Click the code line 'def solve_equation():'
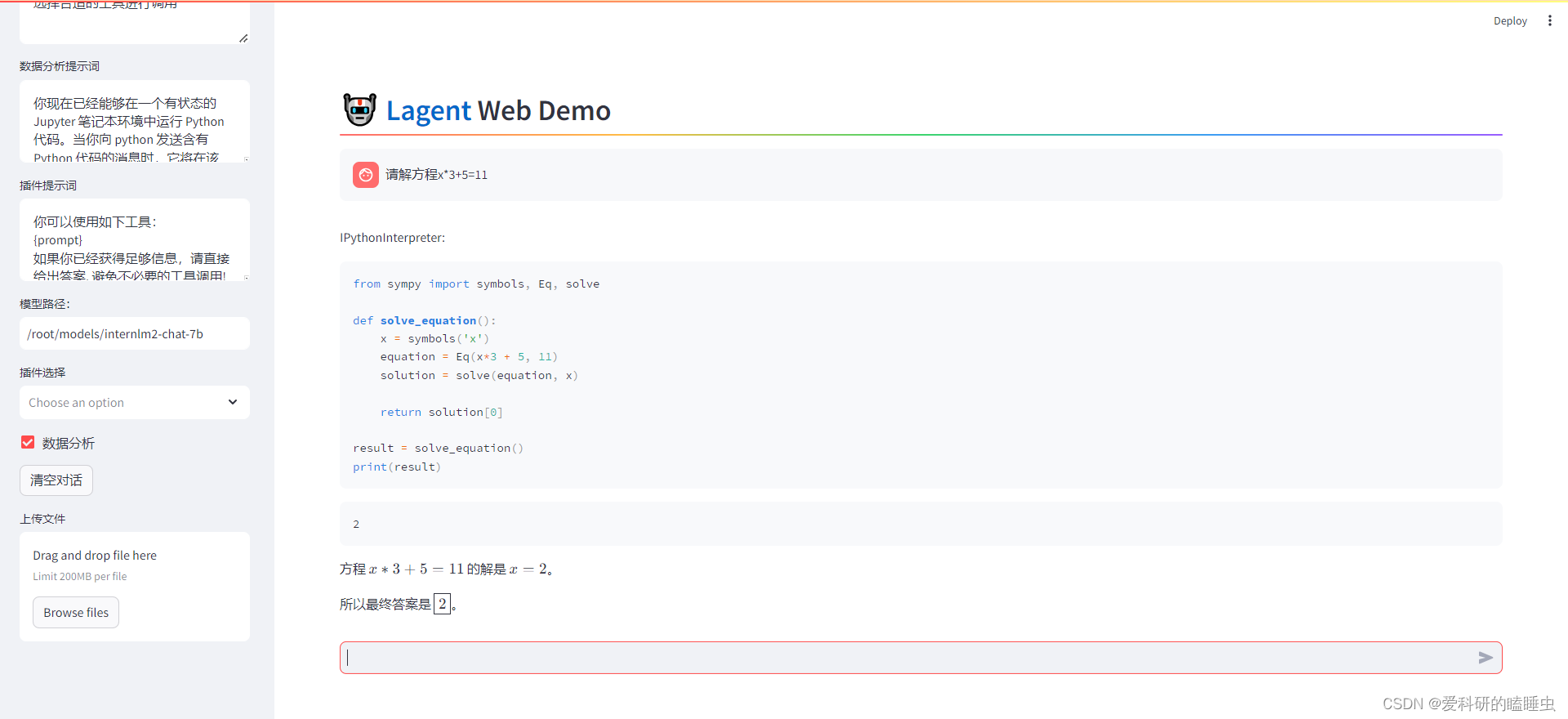Viewport: 1568px width, 719px height. [x=425, y=321]
